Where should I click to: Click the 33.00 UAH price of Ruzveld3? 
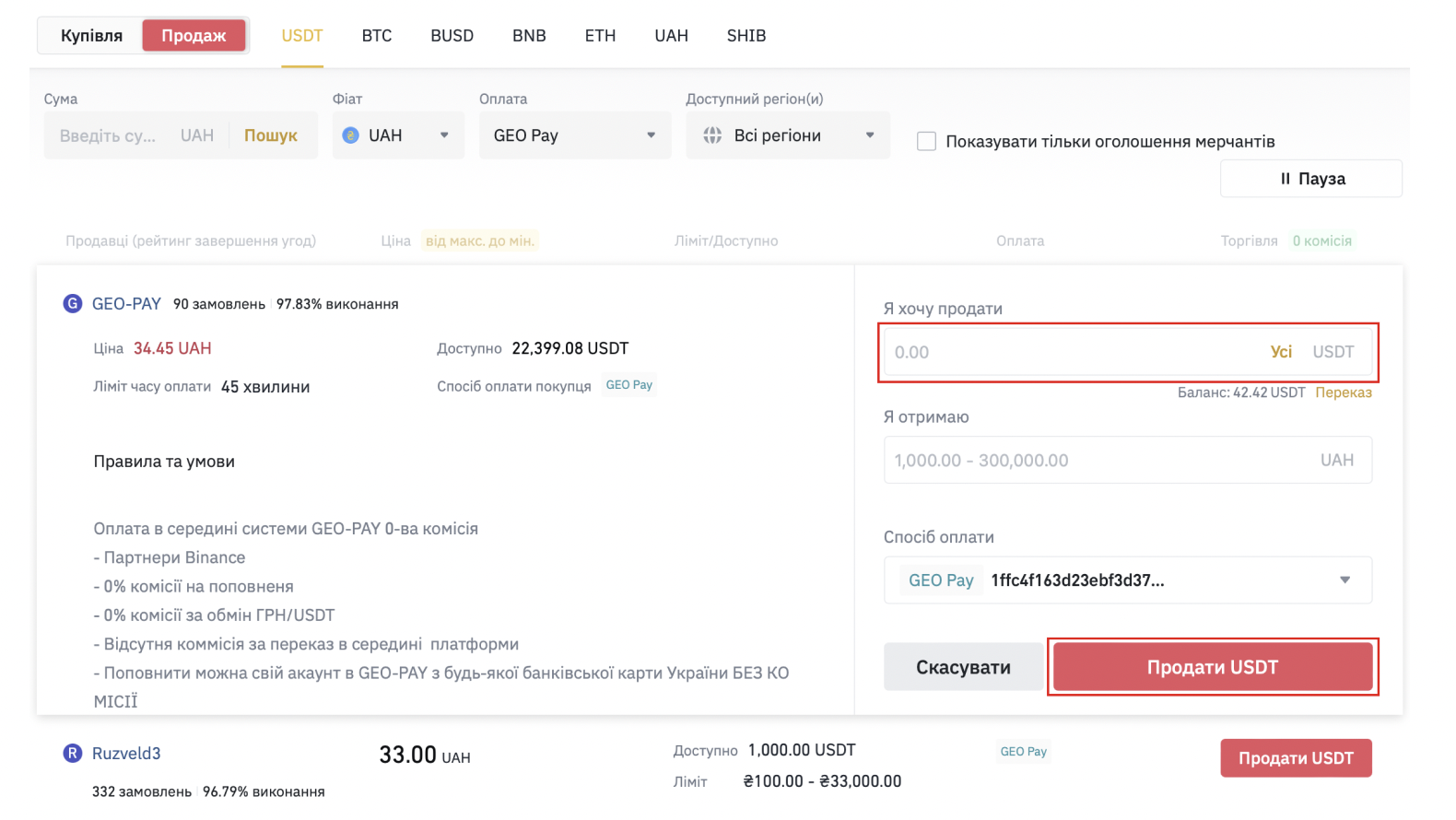click(425, 756)
